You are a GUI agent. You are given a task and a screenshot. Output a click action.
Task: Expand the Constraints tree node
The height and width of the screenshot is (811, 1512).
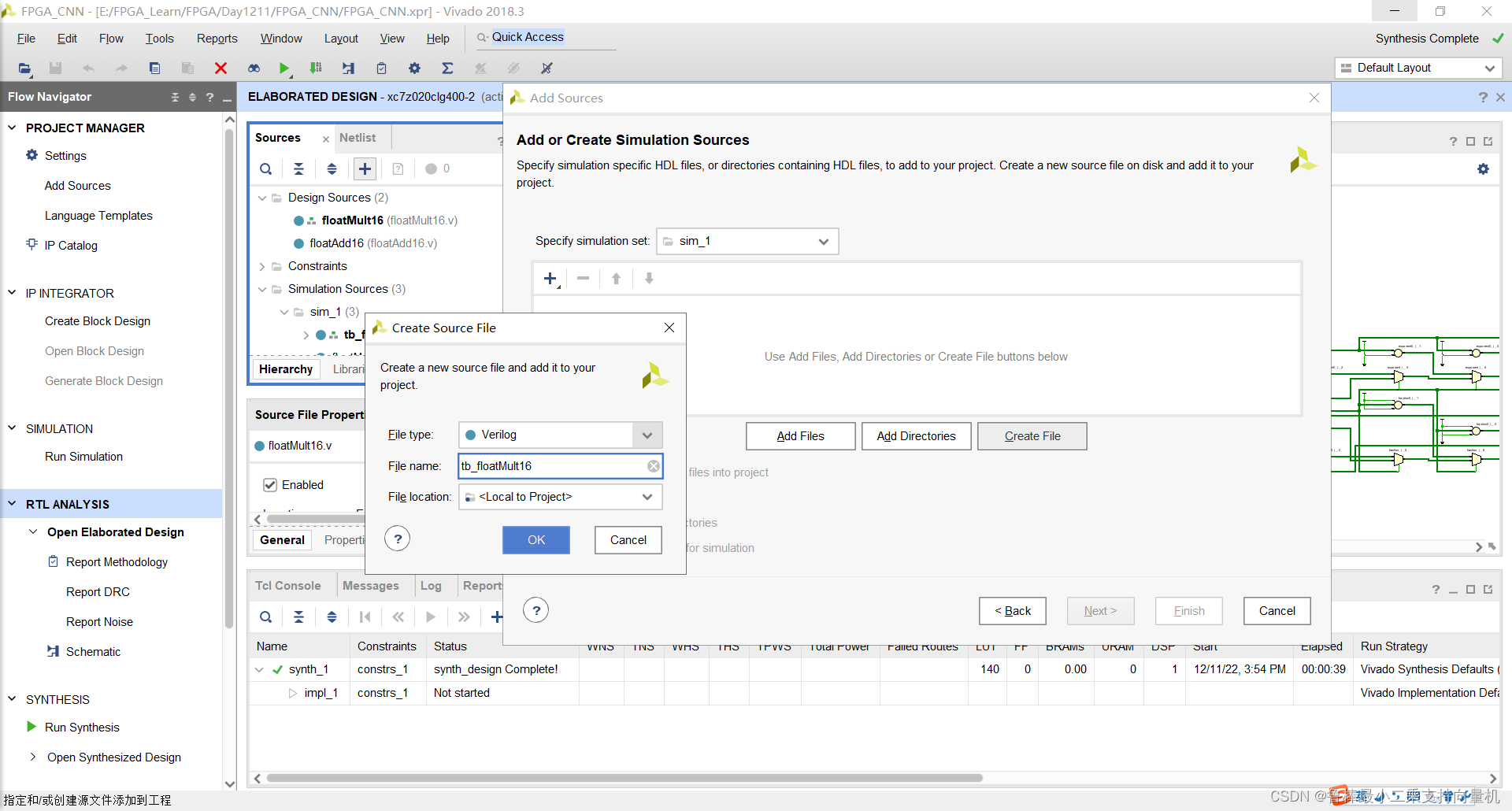[262, 266]
